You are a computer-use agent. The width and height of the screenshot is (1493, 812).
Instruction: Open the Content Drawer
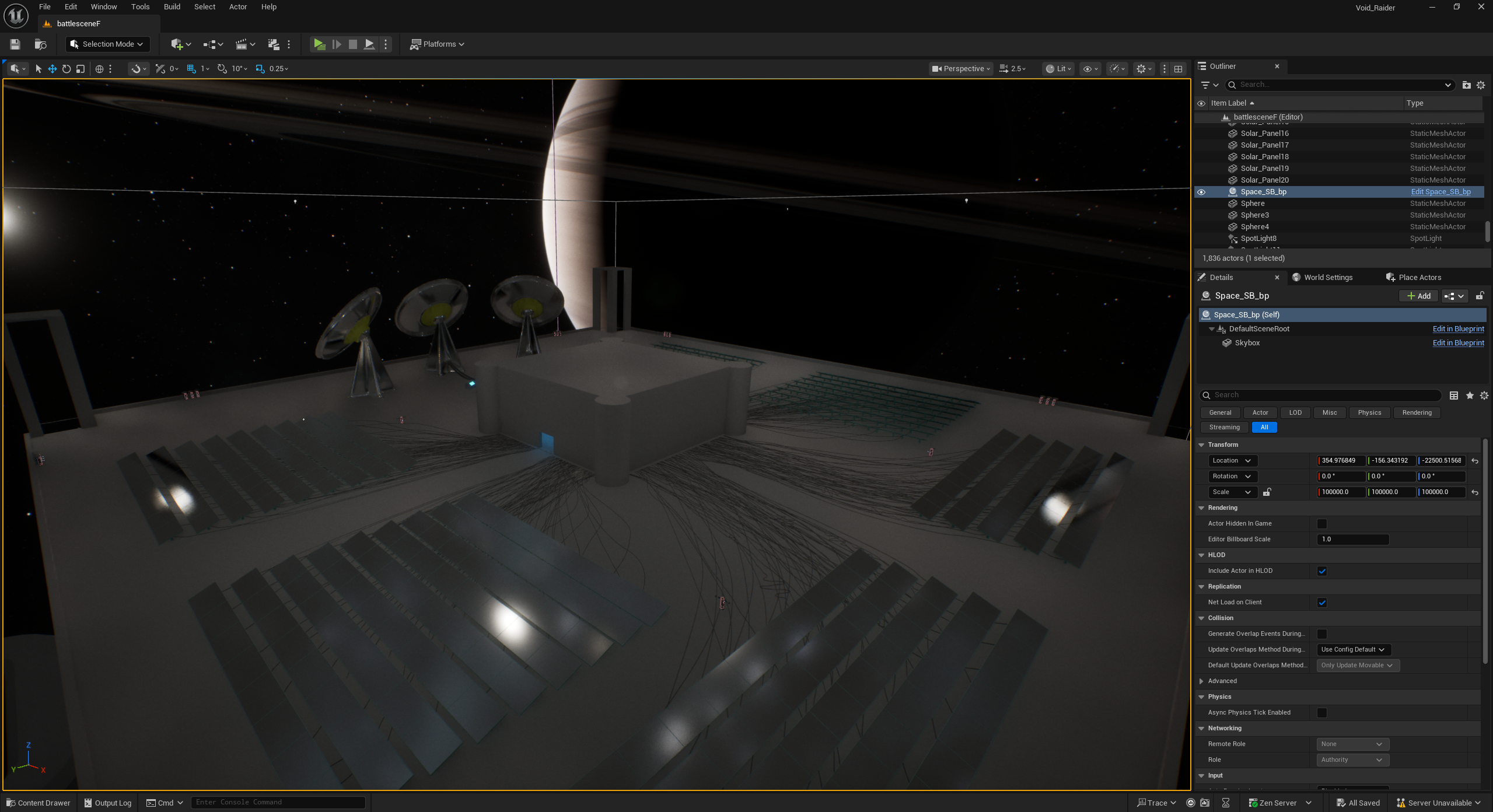point(39,803)
